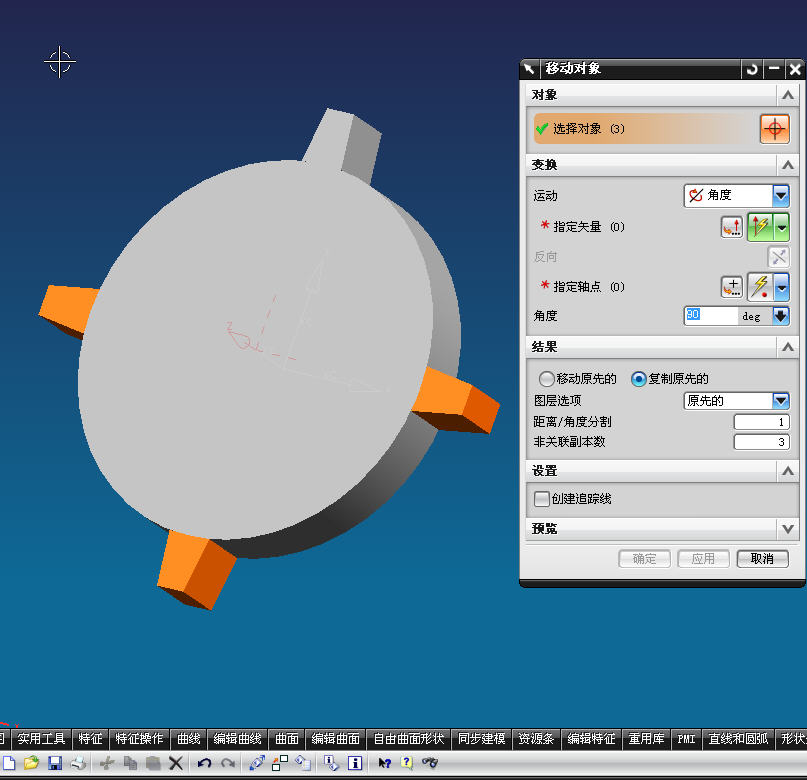Click the 确定 button
This screenshot has height=780, width=807.
[x=644, y=559]
